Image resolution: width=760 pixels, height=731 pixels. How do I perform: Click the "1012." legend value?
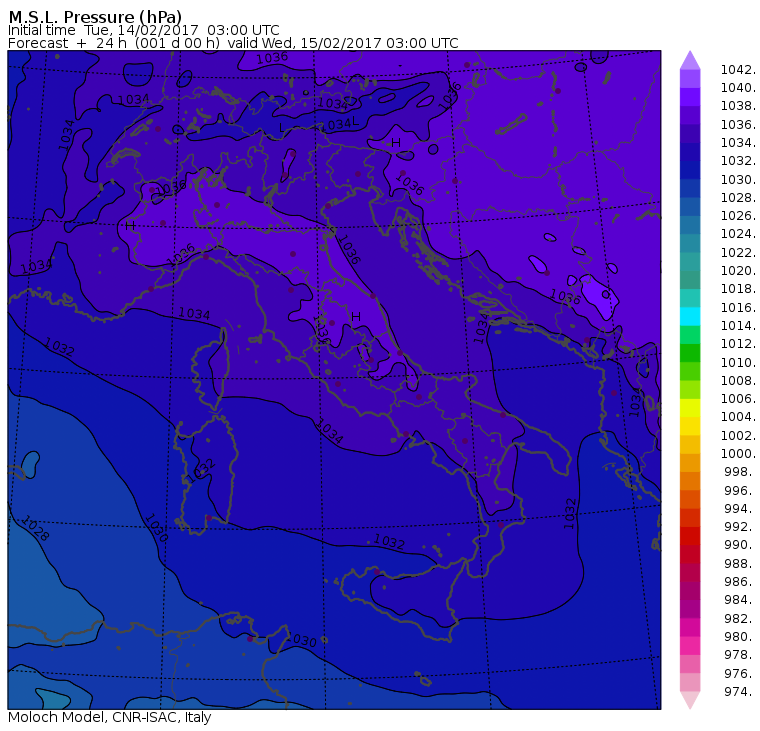click(738, 344)
